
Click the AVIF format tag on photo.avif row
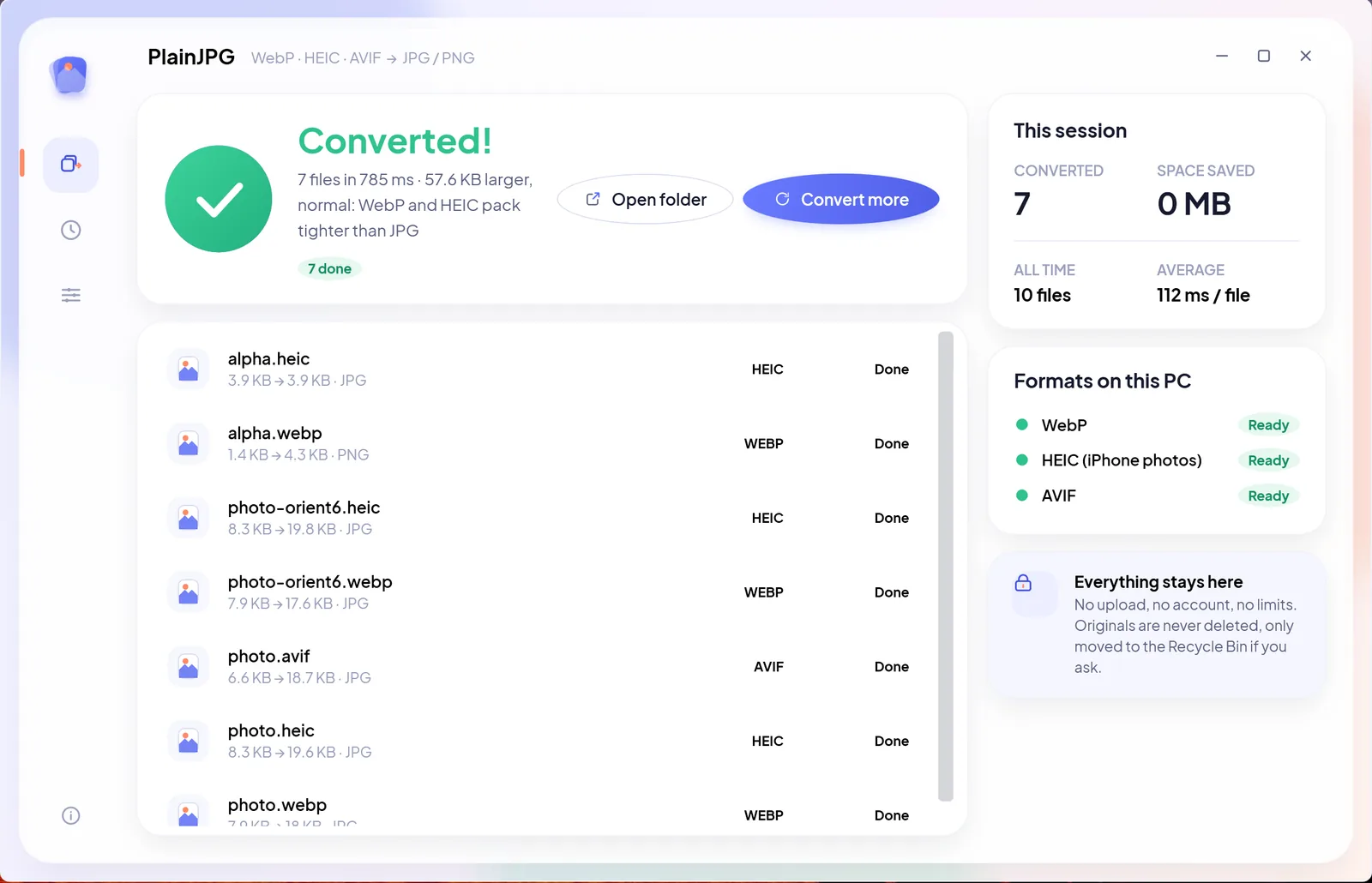[769, 667]
